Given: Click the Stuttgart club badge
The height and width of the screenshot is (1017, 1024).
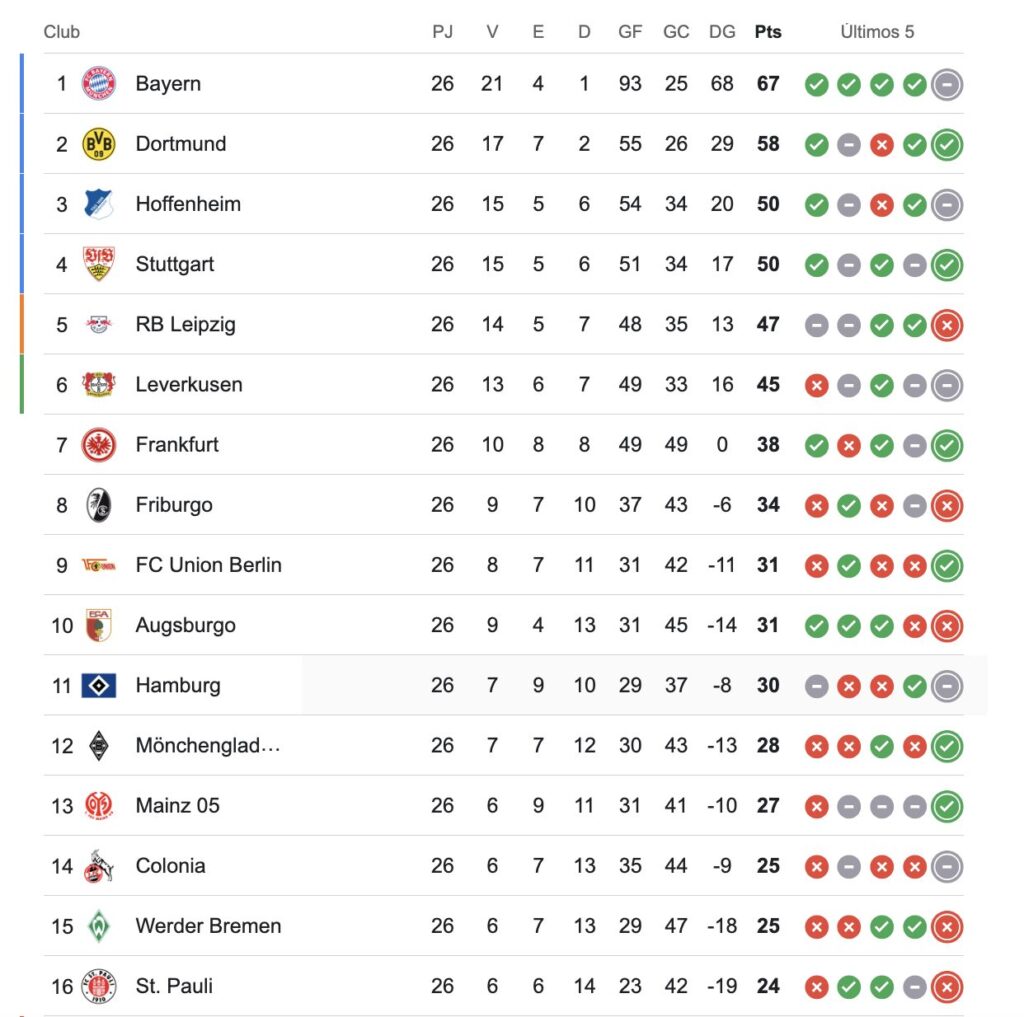Looking at the screenshot, I should click(x=99, y=264).
